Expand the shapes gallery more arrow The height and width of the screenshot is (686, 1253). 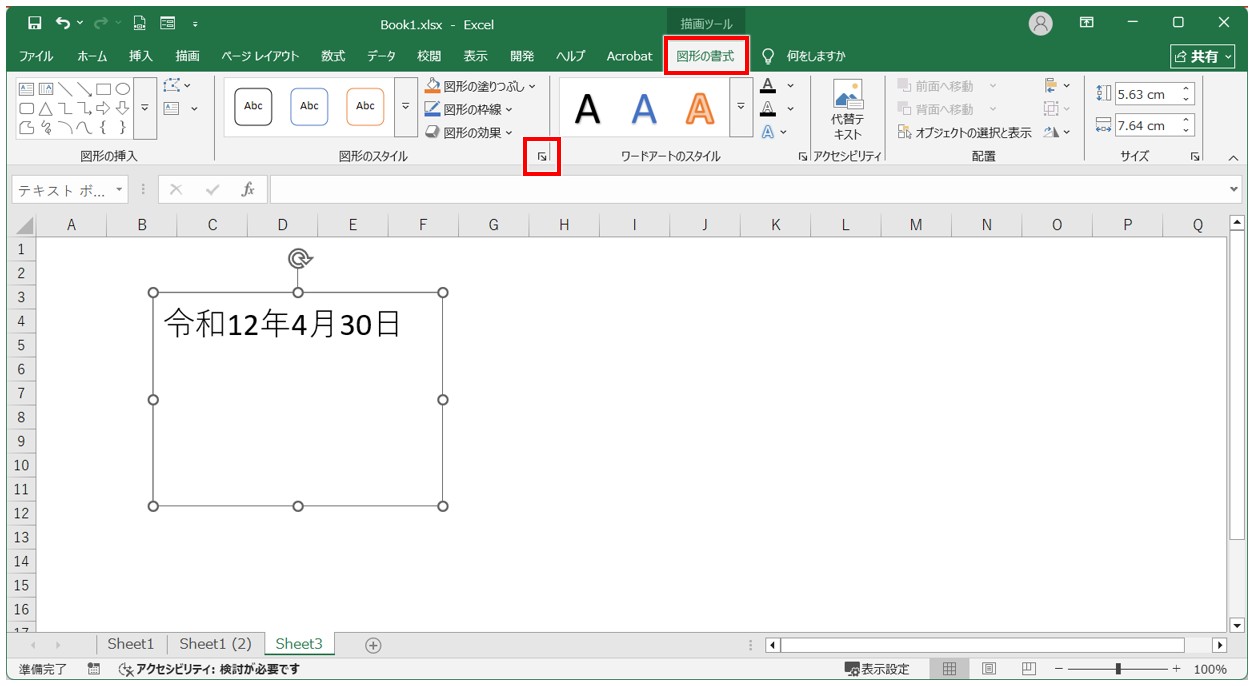145,108
